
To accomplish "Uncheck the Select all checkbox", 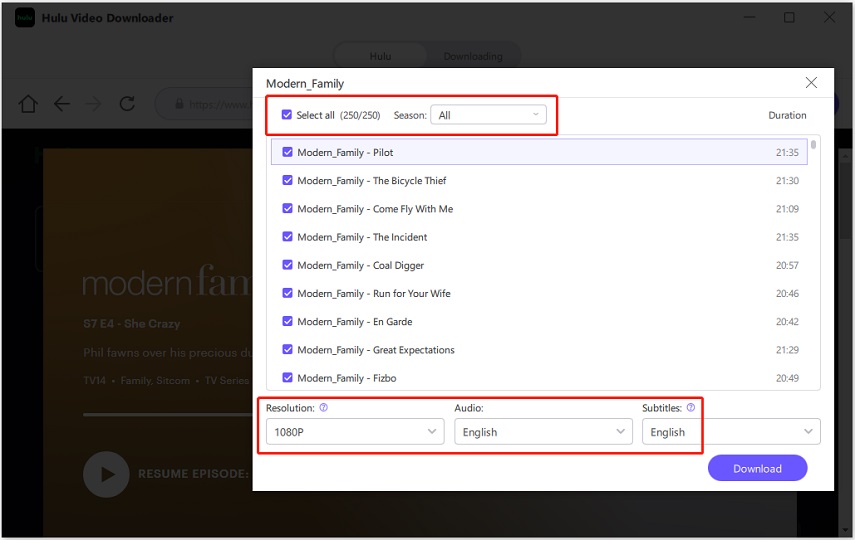I will (287, 115).
